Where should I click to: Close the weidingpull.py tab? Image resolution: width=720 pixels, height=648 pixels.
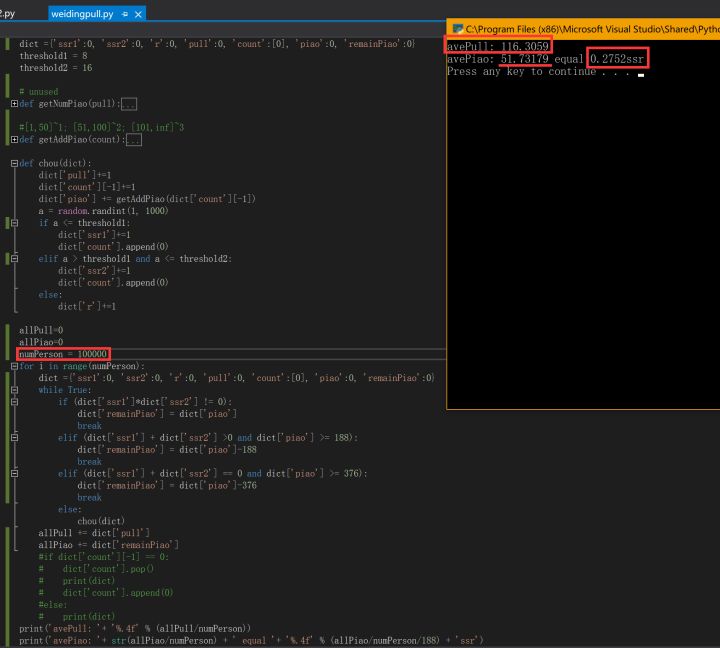138,14
